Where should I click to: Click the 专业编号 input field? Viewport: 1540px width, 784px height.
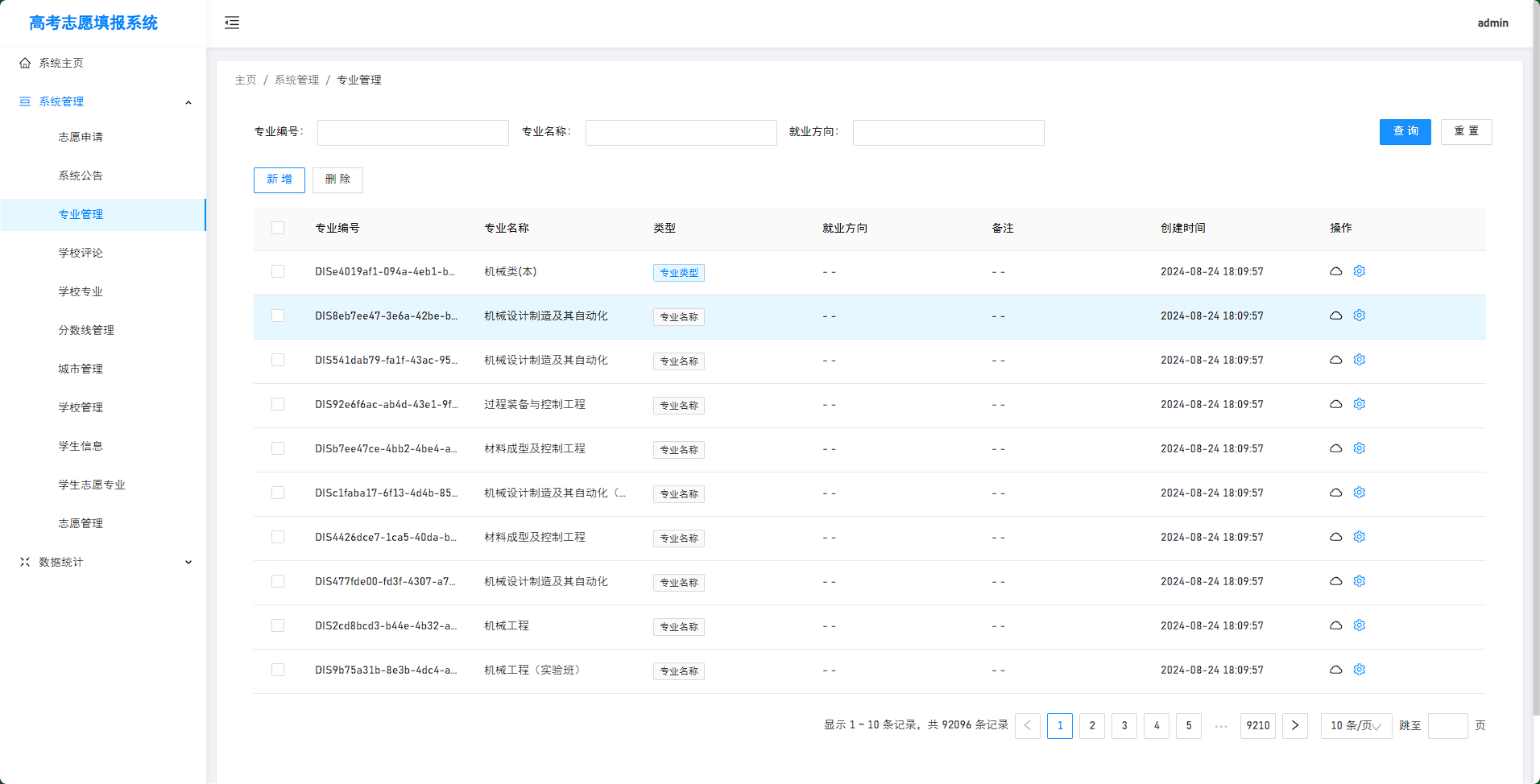[413, 132]
